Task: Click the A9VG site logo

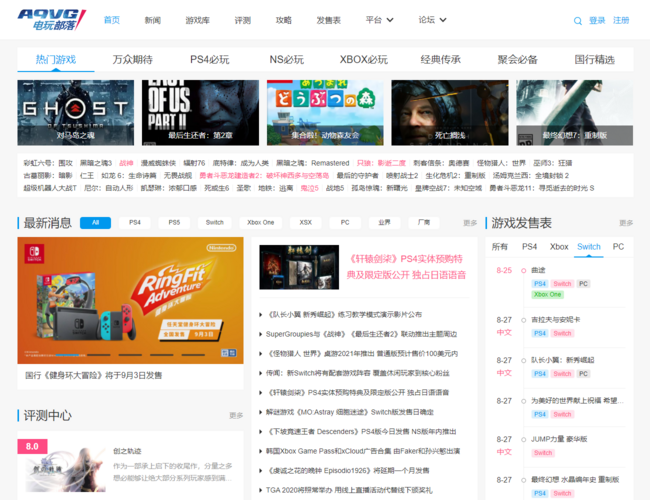Action: 51,19
